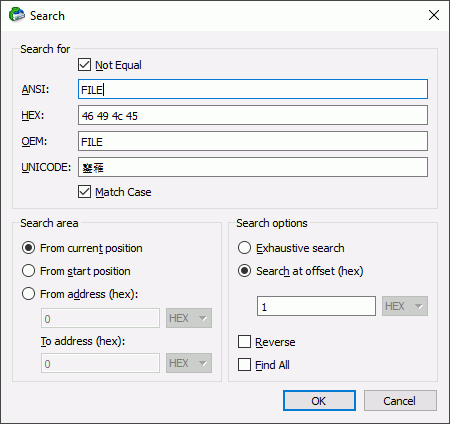The width and height of the screenshot is (450, 424).
Task: Close the Search dialog window
Action: click(434, 15)
